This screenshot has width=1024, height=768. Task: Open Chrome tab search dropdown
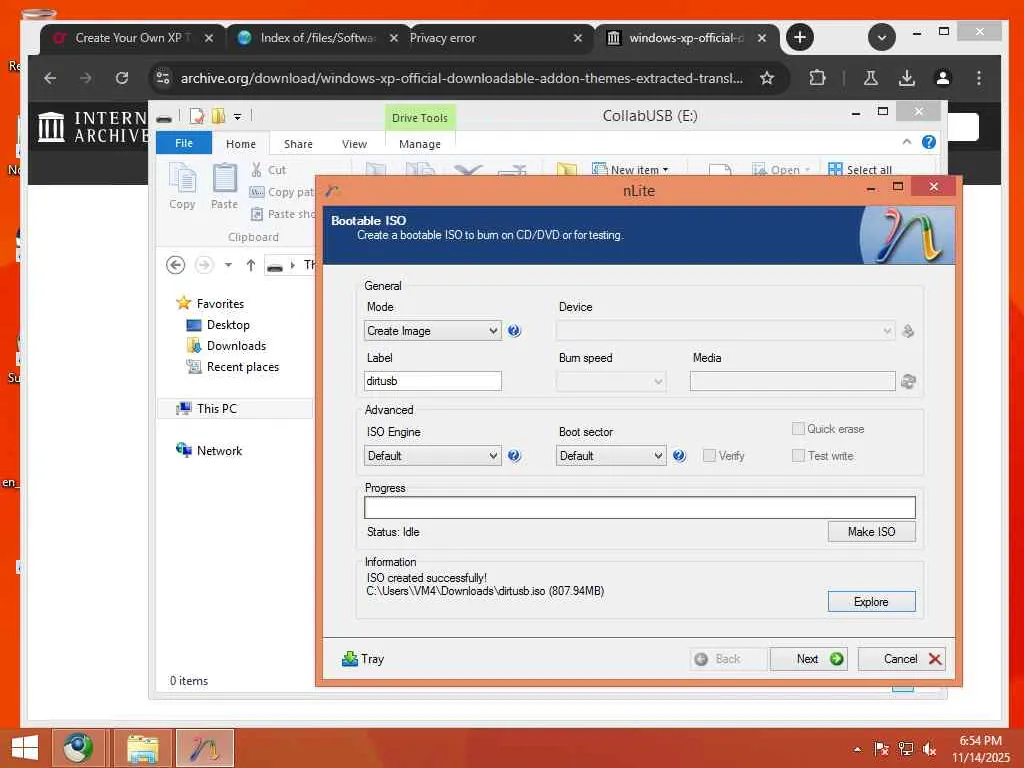click(882, 37)
